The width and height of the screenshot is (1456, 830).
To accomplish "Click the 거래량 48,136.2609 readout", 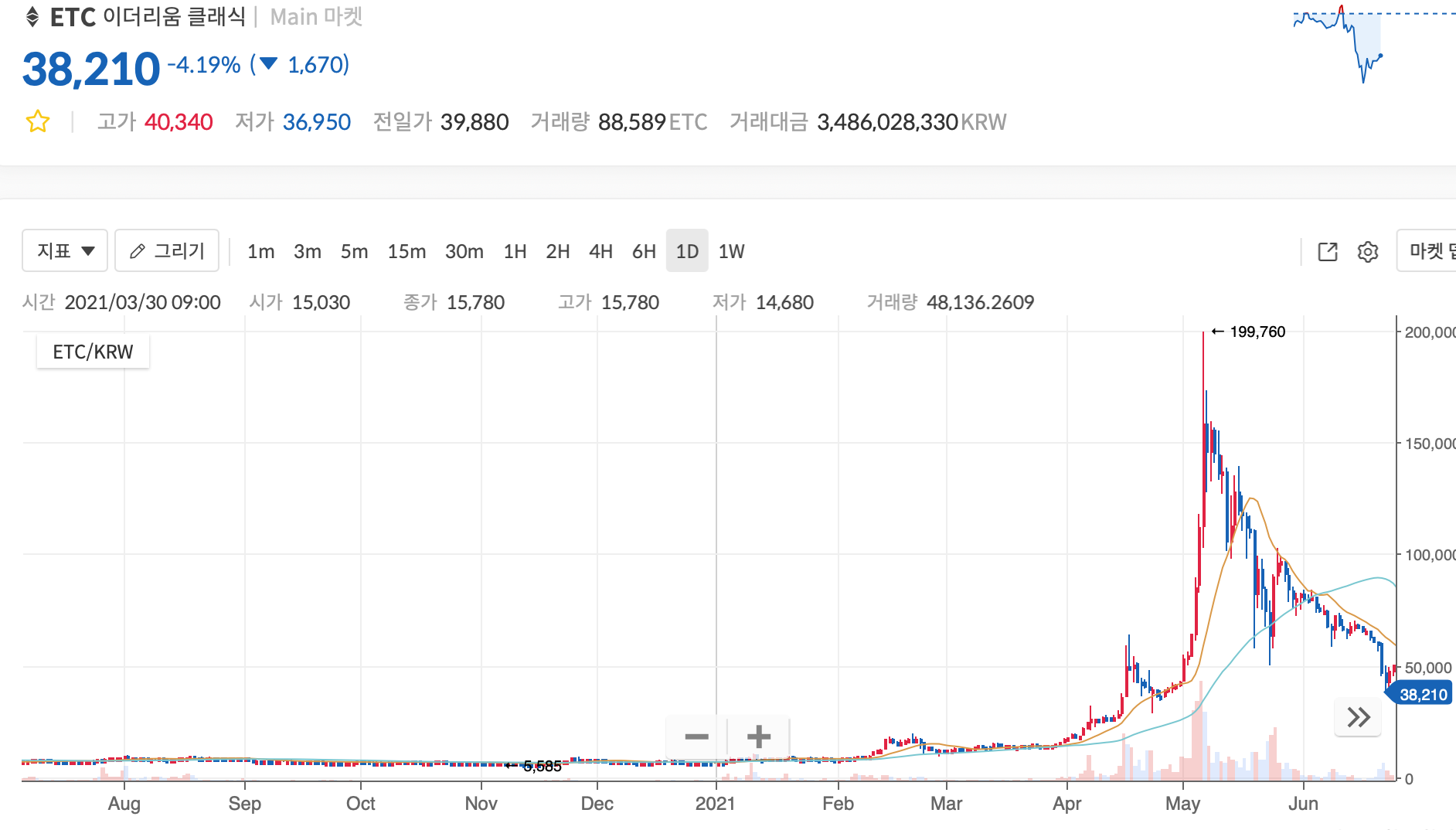I will click(951, 302).
